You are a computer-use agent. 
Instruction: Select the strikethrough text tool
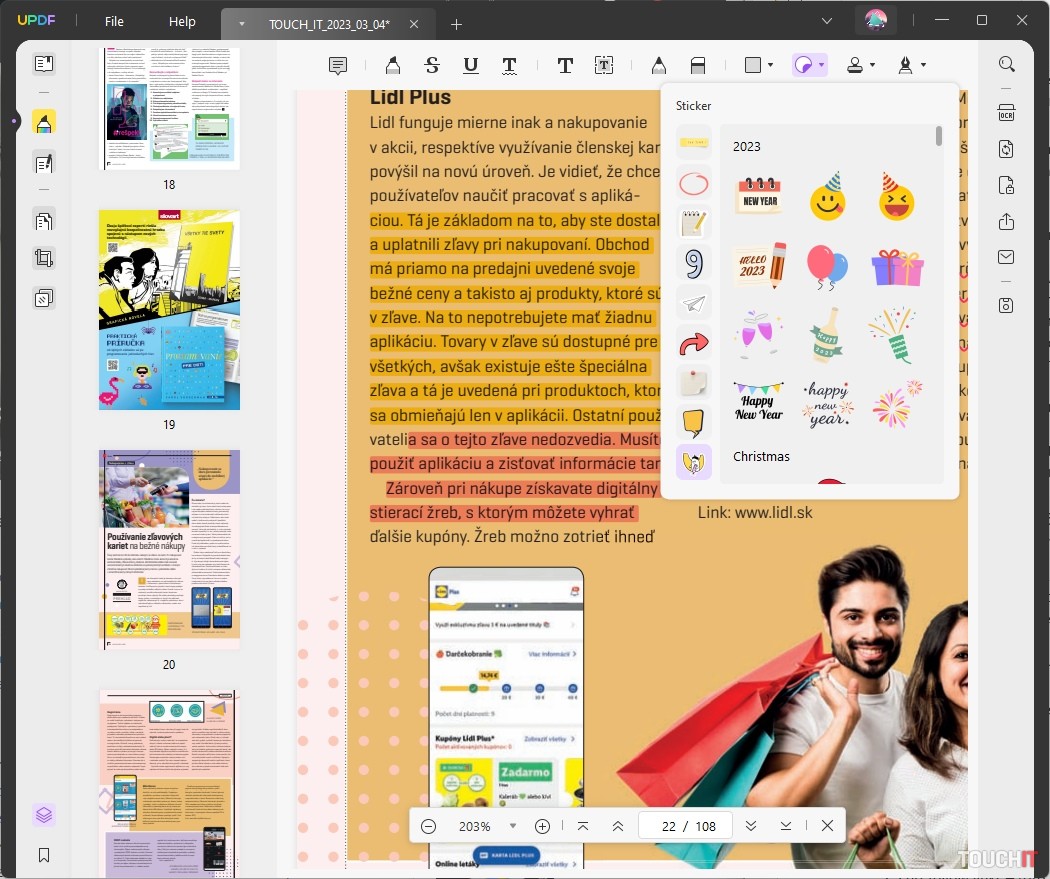click(x=432, y=66)
